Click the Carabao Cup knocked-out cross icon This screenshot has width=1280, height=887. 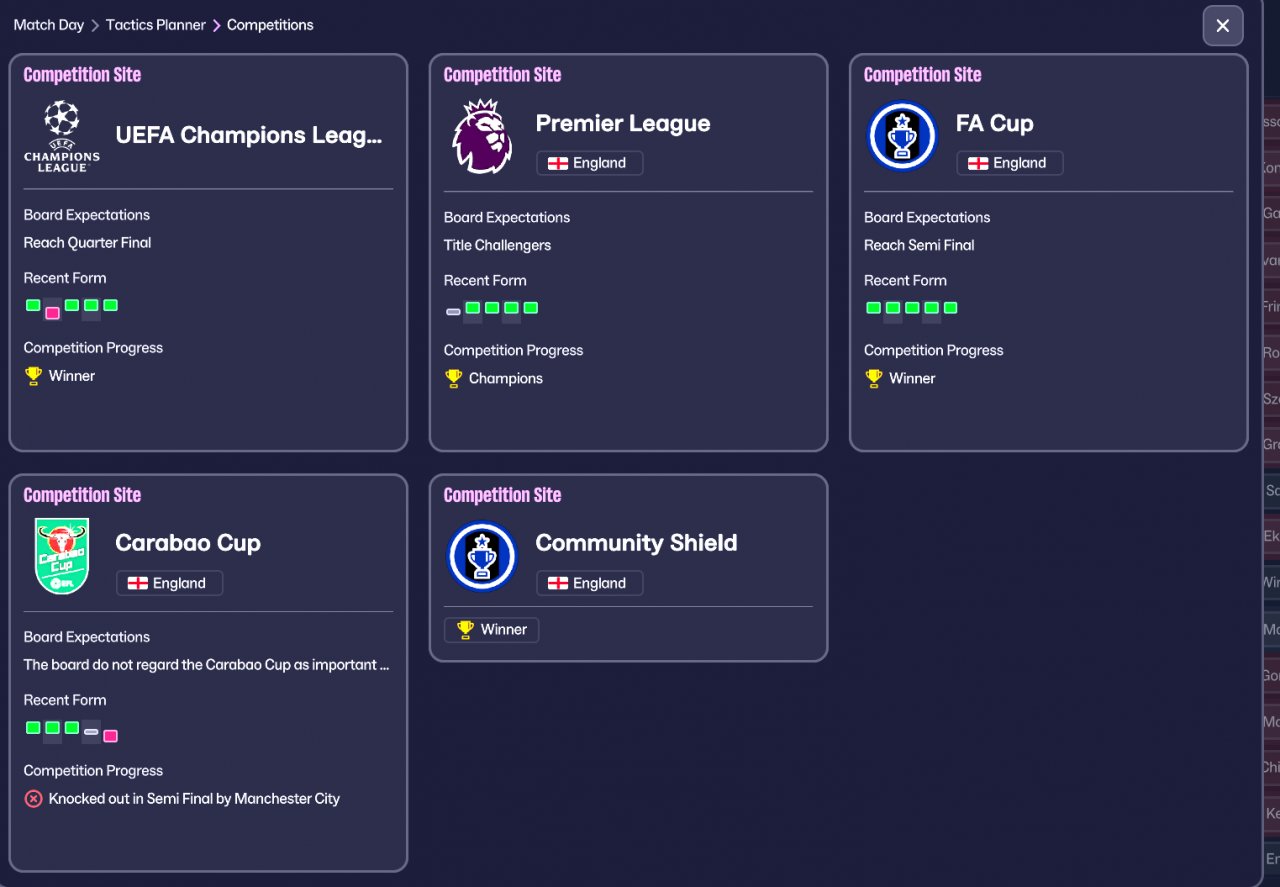tap(33, 799)
